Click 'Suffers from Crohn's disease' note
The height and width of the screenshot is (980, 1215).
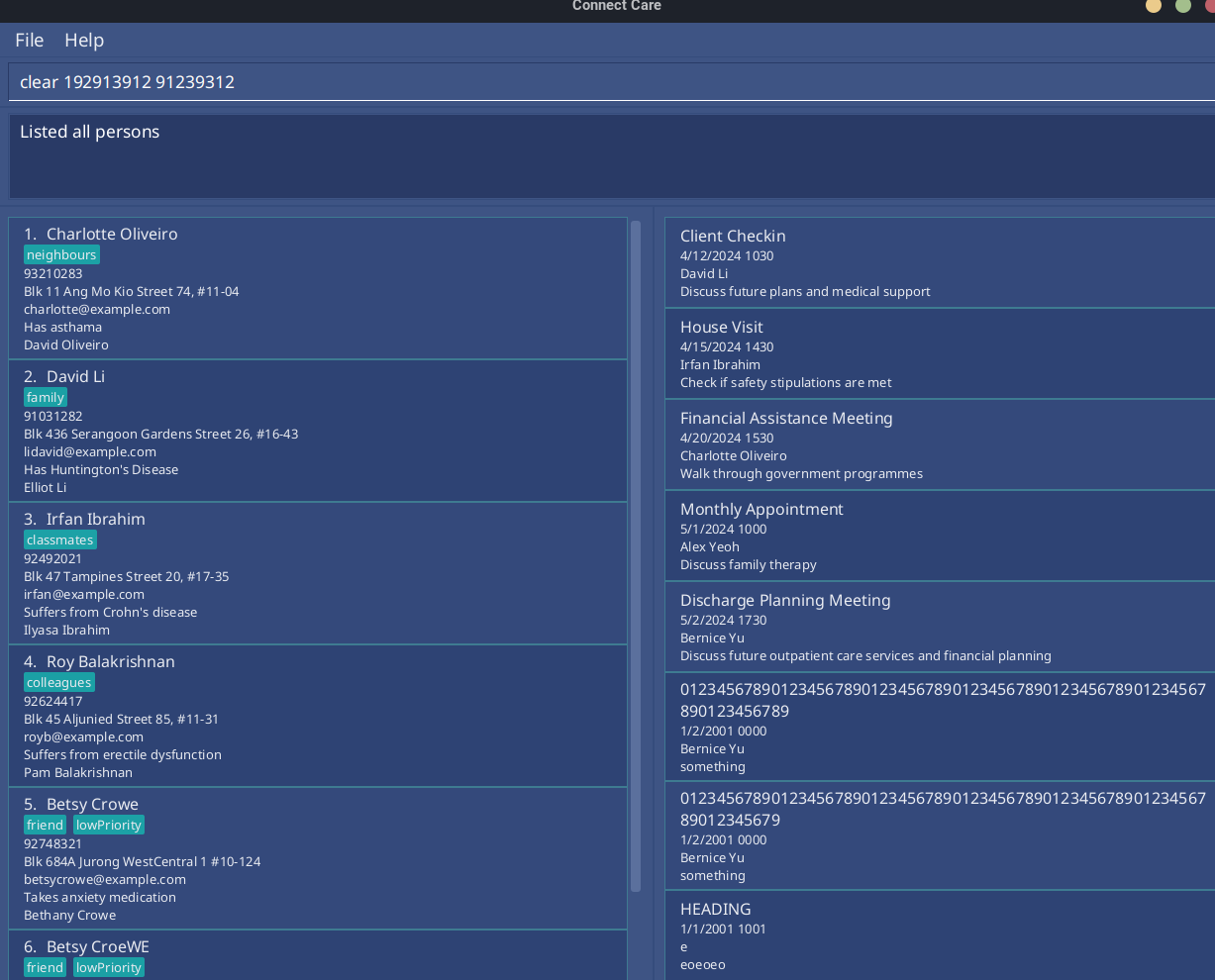(110, 612)
